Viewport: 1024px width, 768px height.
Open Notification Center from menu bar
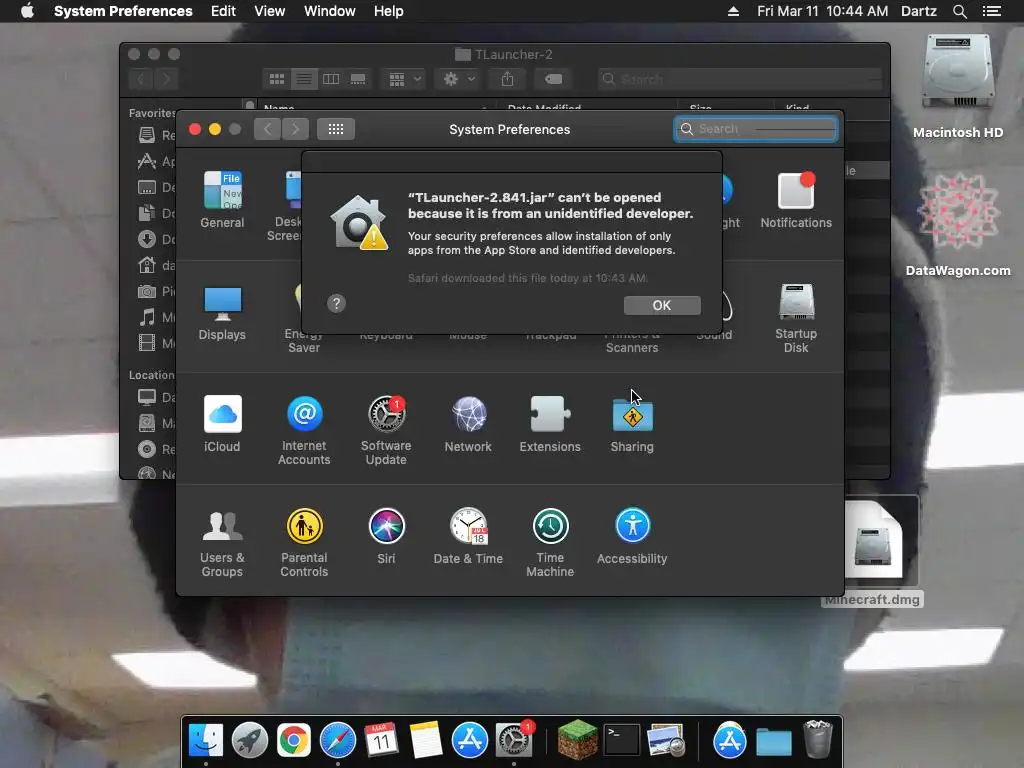(991, 11)
